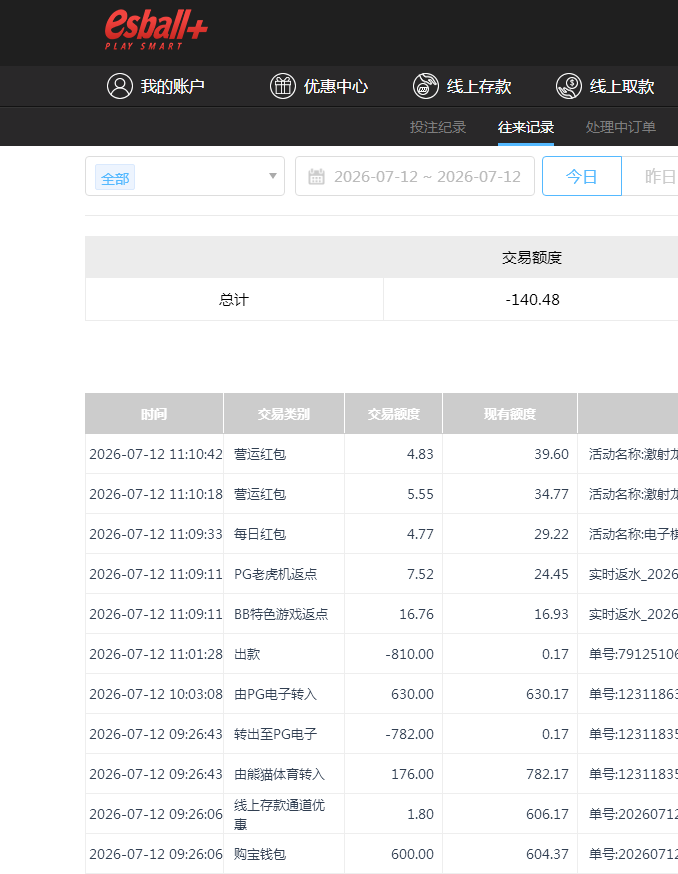Click the calendar icon in date field

point(317,177)
